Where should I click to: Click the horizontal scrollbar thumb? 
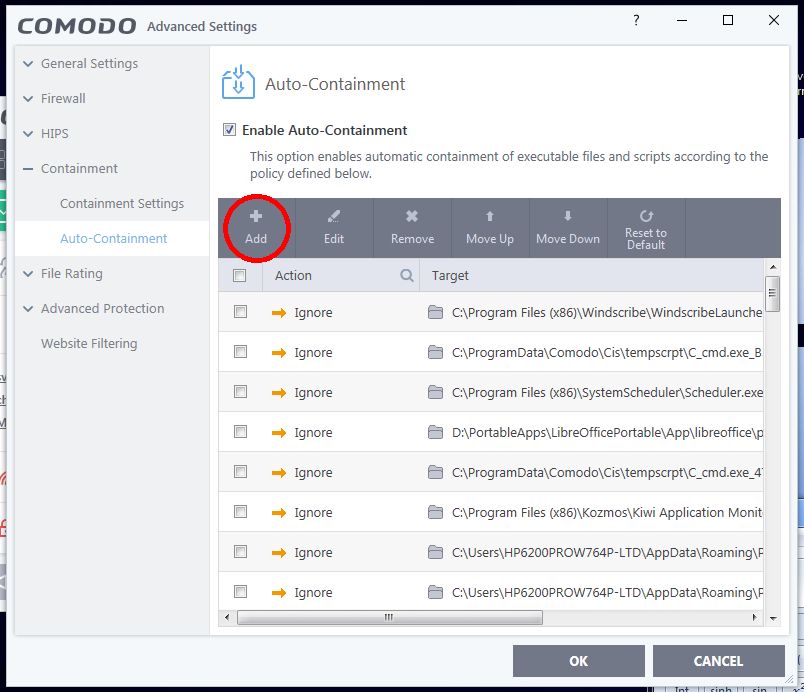pyautogui.click(x=388, y=618)
